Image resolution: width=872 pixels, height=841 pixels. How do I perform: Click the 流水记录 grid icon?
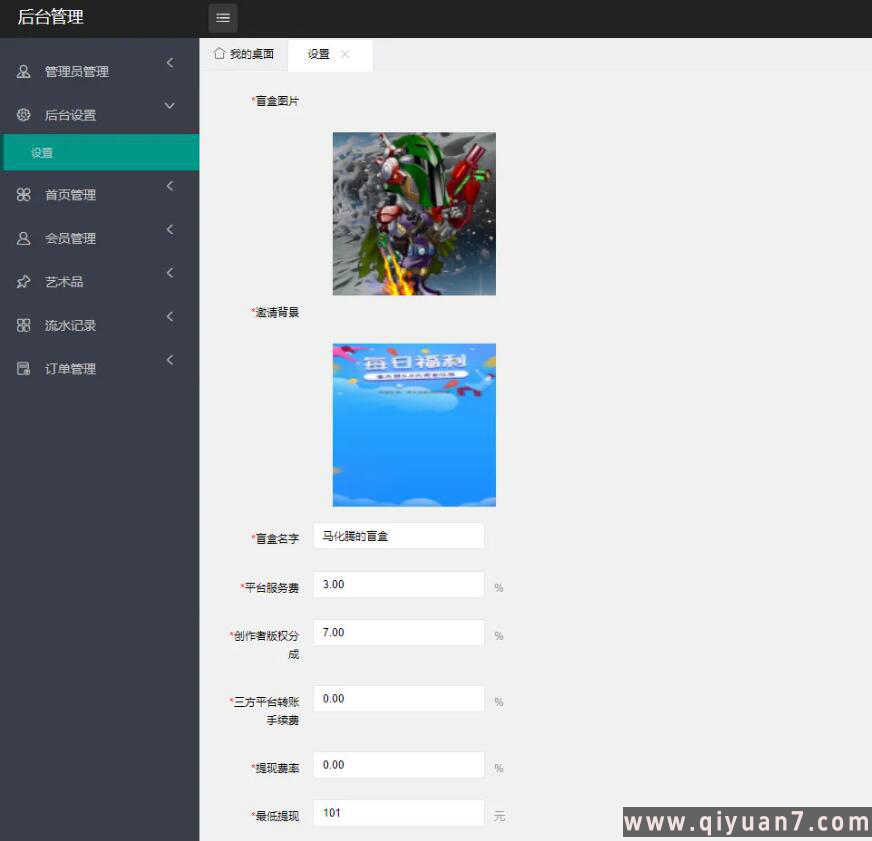24,326
